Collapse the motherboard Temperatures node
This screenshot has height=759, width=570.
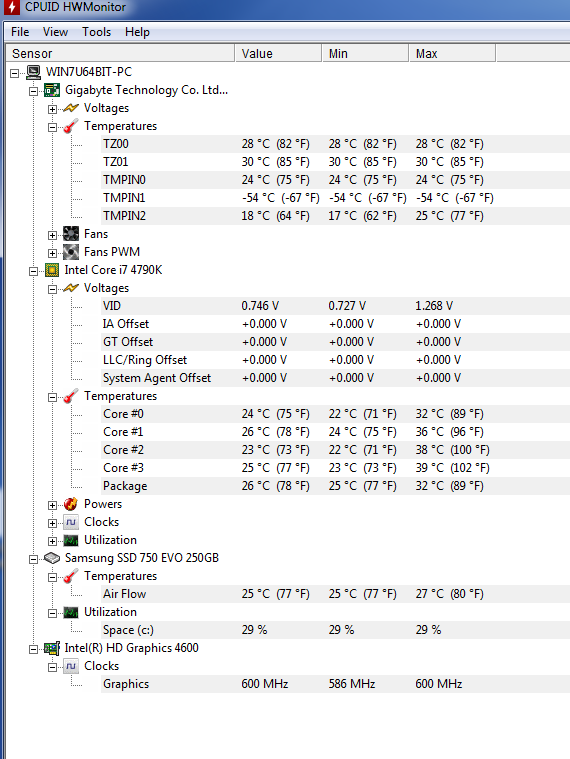tap(52, 128)
